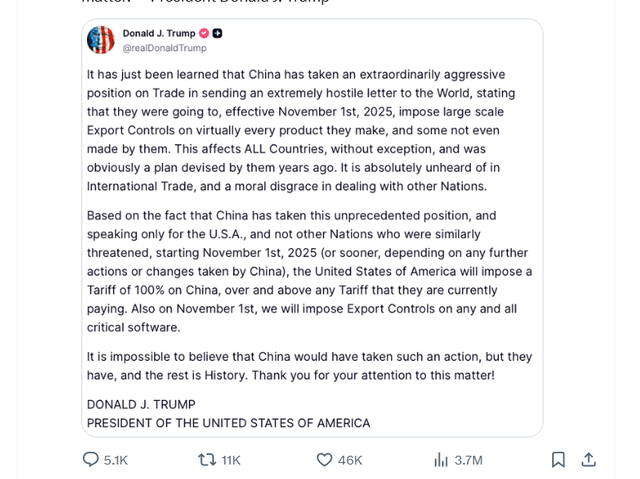Click the reply speech bubble icon
The image size is (640, 479).
91,460
